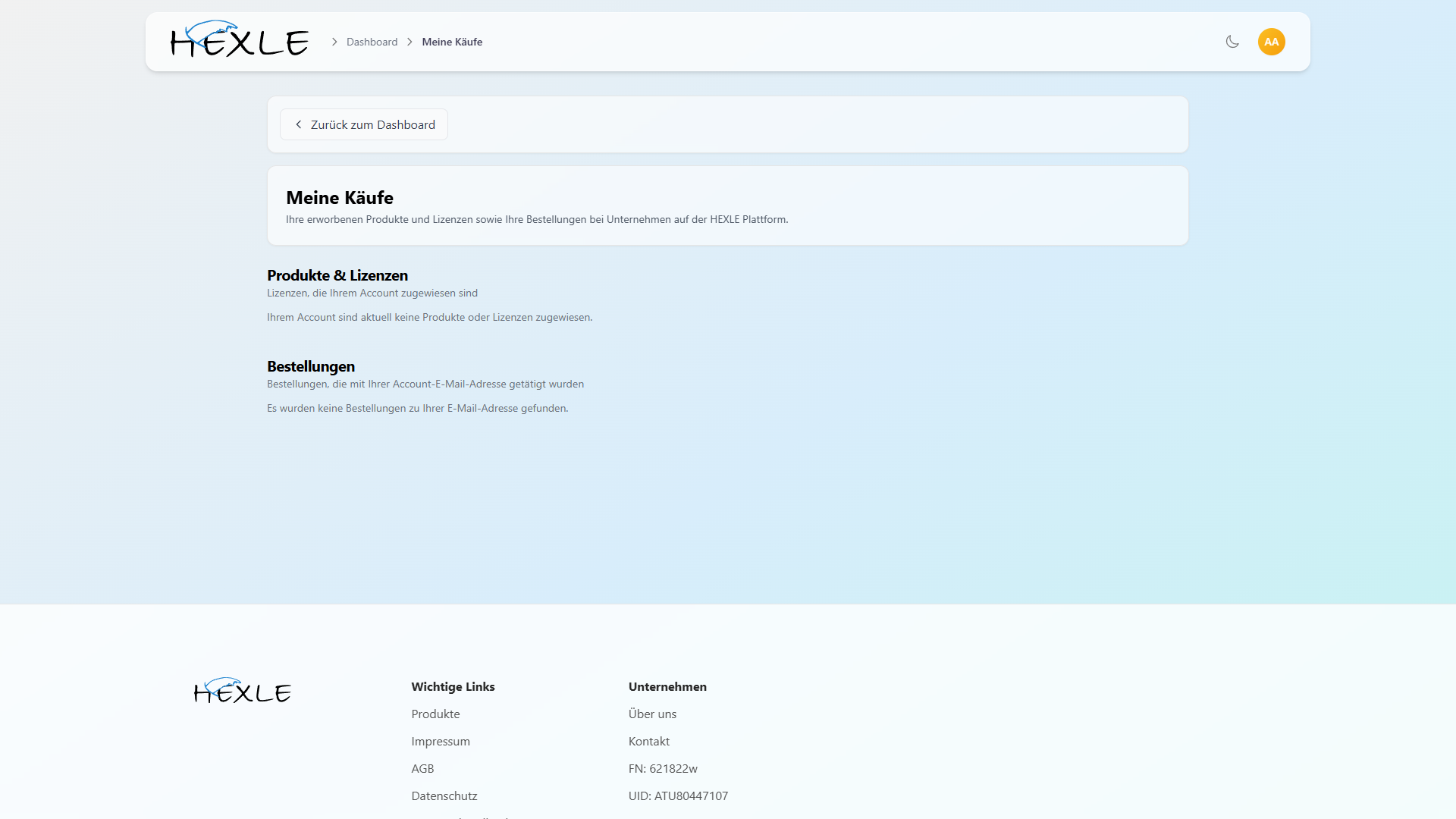
Task: Click the UID: ATU80447107 text
Action: click(x=678, y=795)
